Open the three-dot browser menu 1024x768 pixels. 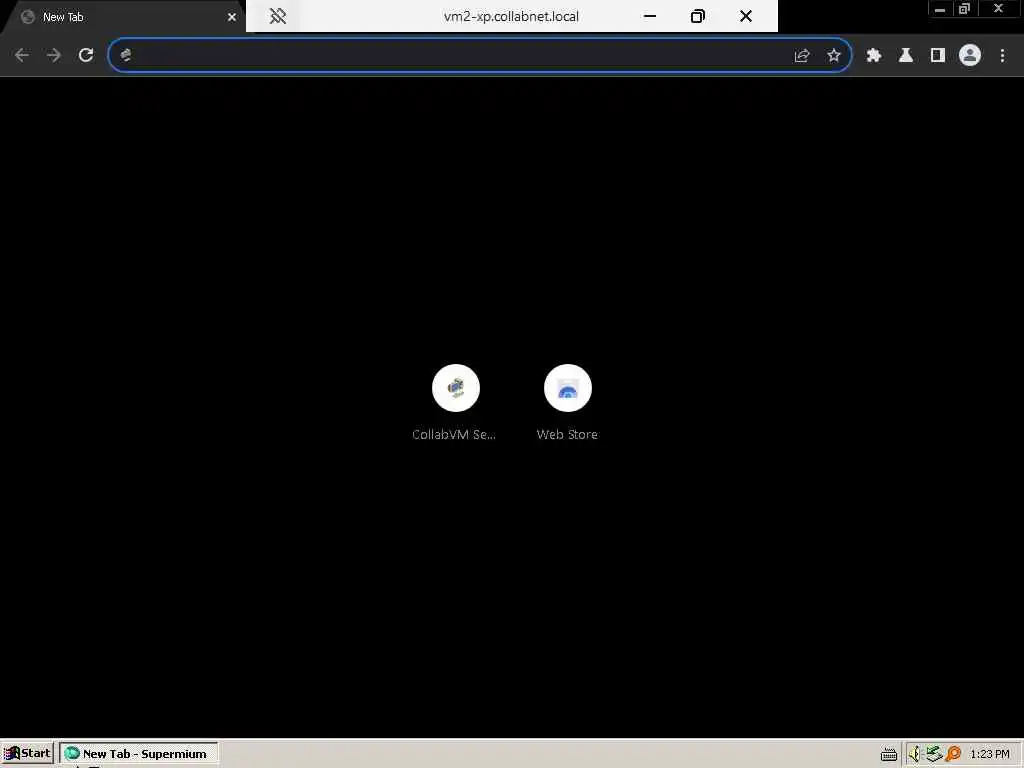coord(1002,56)
